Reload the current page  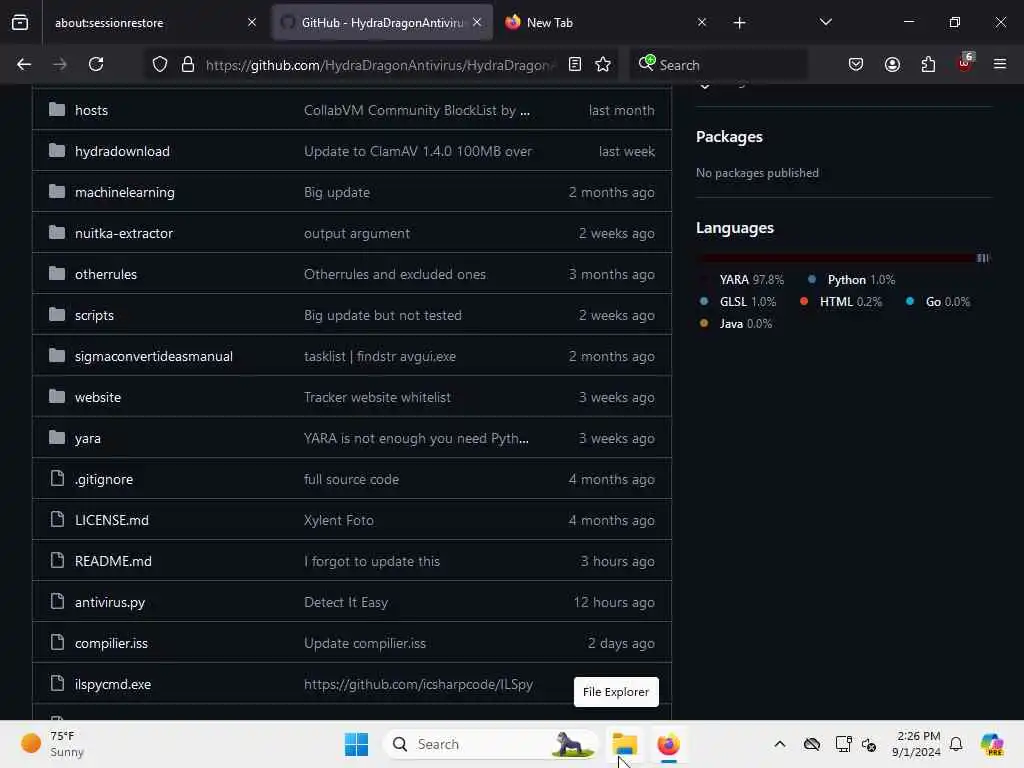coord(96,64)
